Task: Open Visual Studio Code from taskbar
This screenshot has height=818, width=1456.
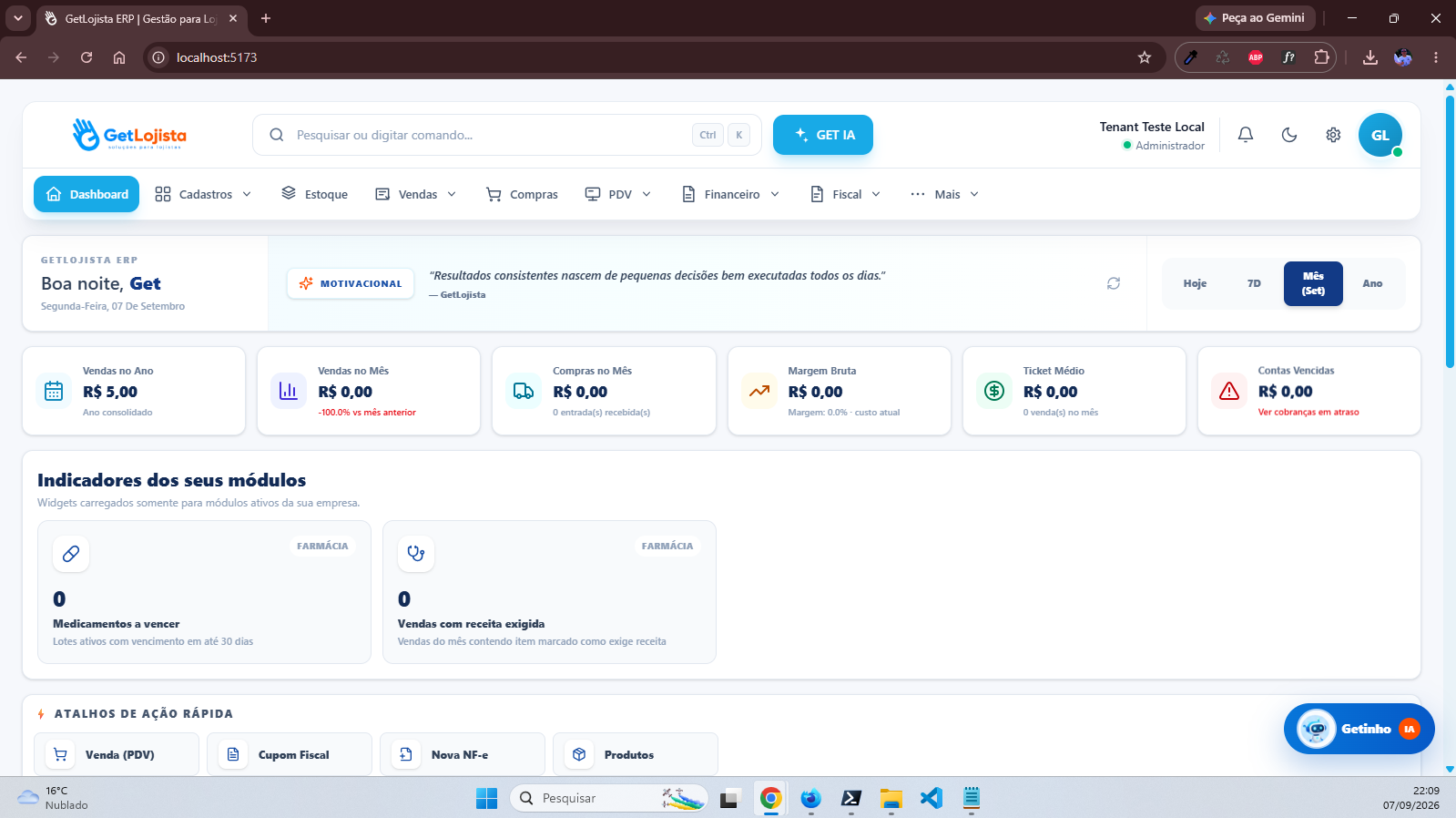Action: 931,798
